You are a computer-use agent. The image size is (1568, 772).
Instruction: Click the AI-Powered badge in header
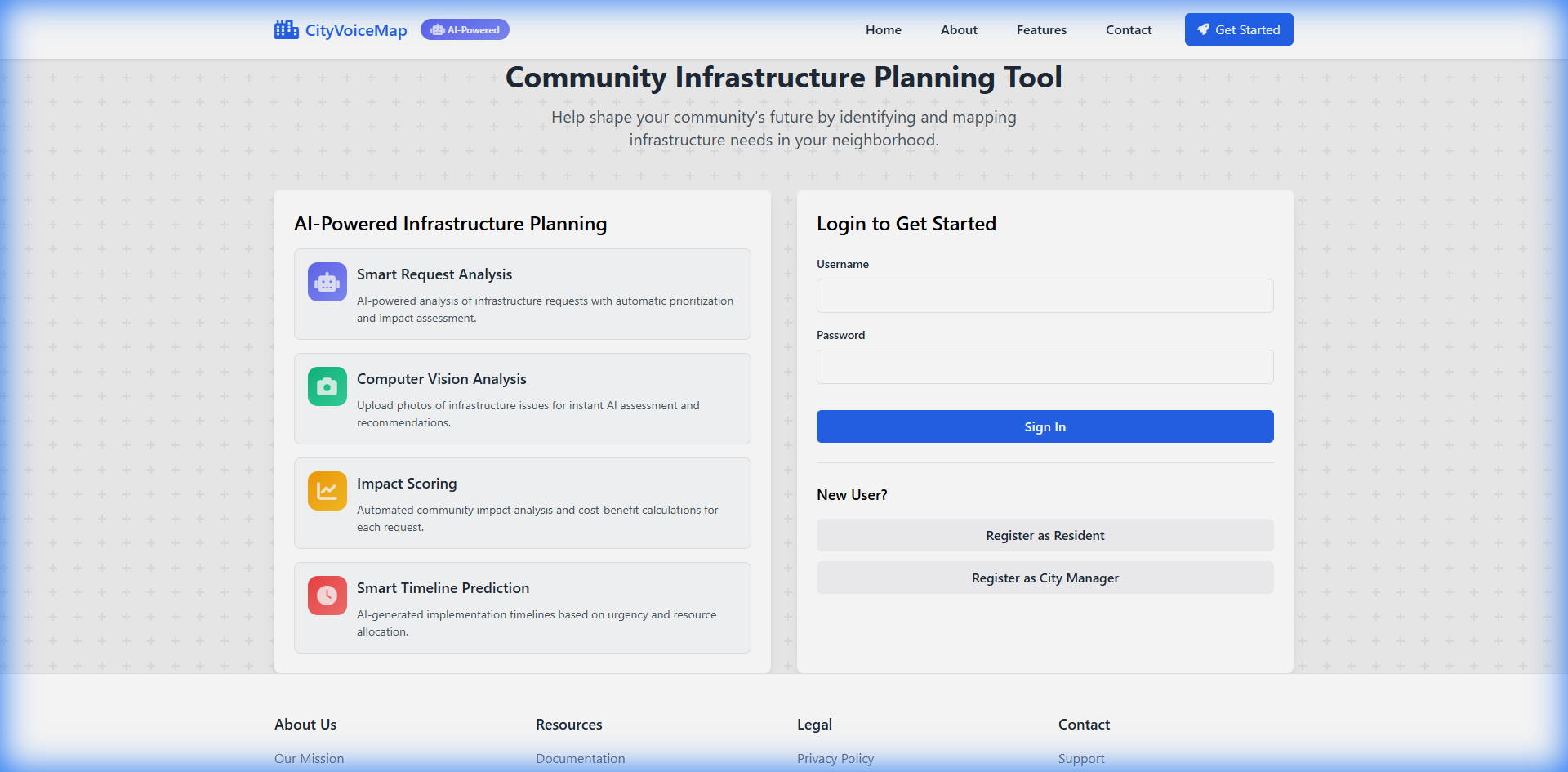tap(465, 30)
